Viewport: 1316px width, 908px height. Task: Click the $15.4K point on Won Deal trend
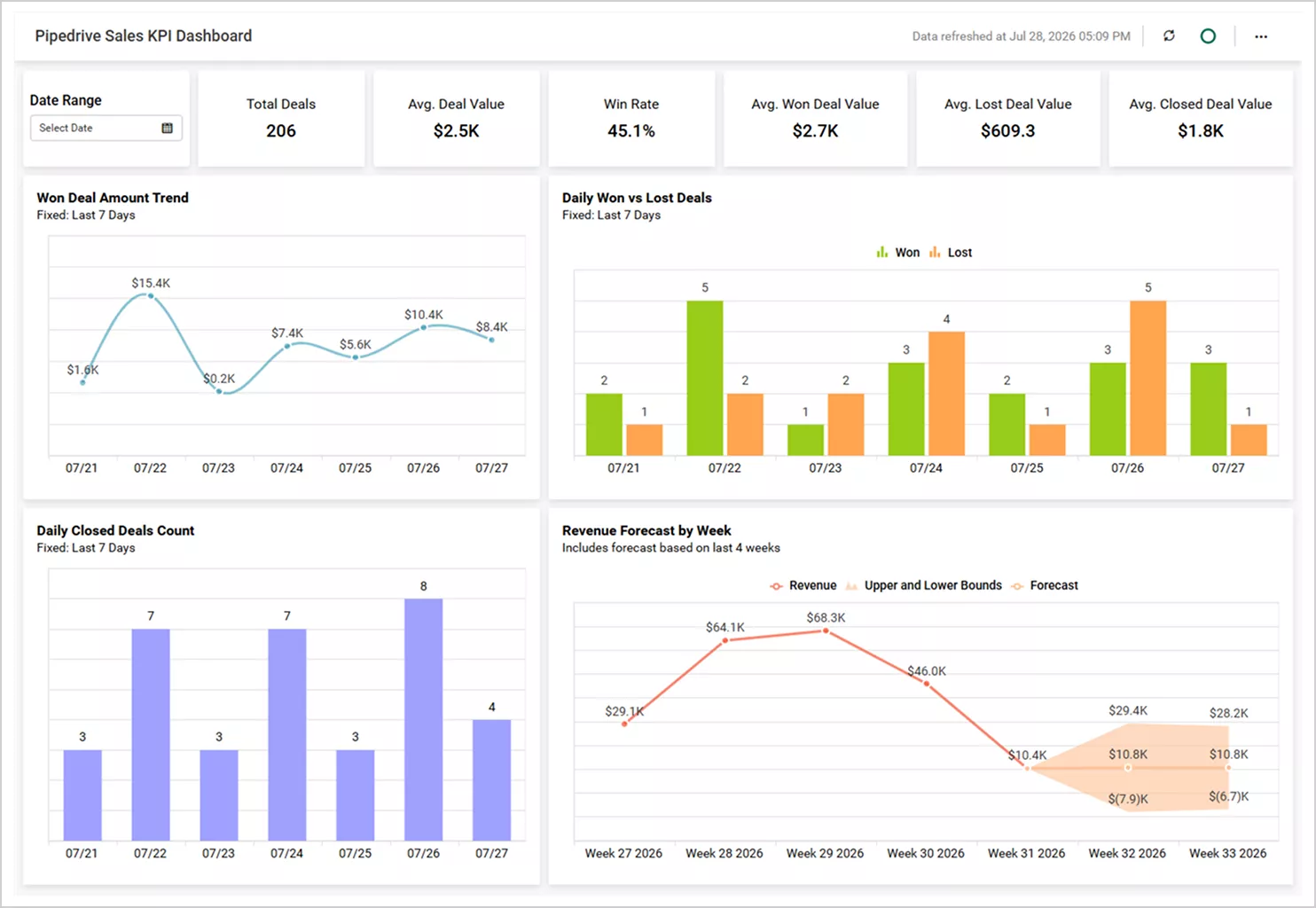[151, 296]
